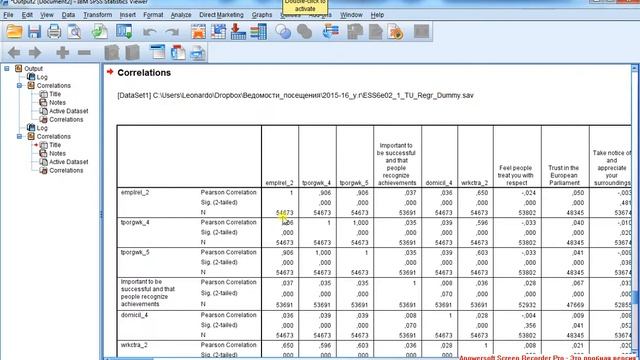Screen dimensions: 640x360
Task: Select the last Correlations table item in outline
Action: click(66, 171)
